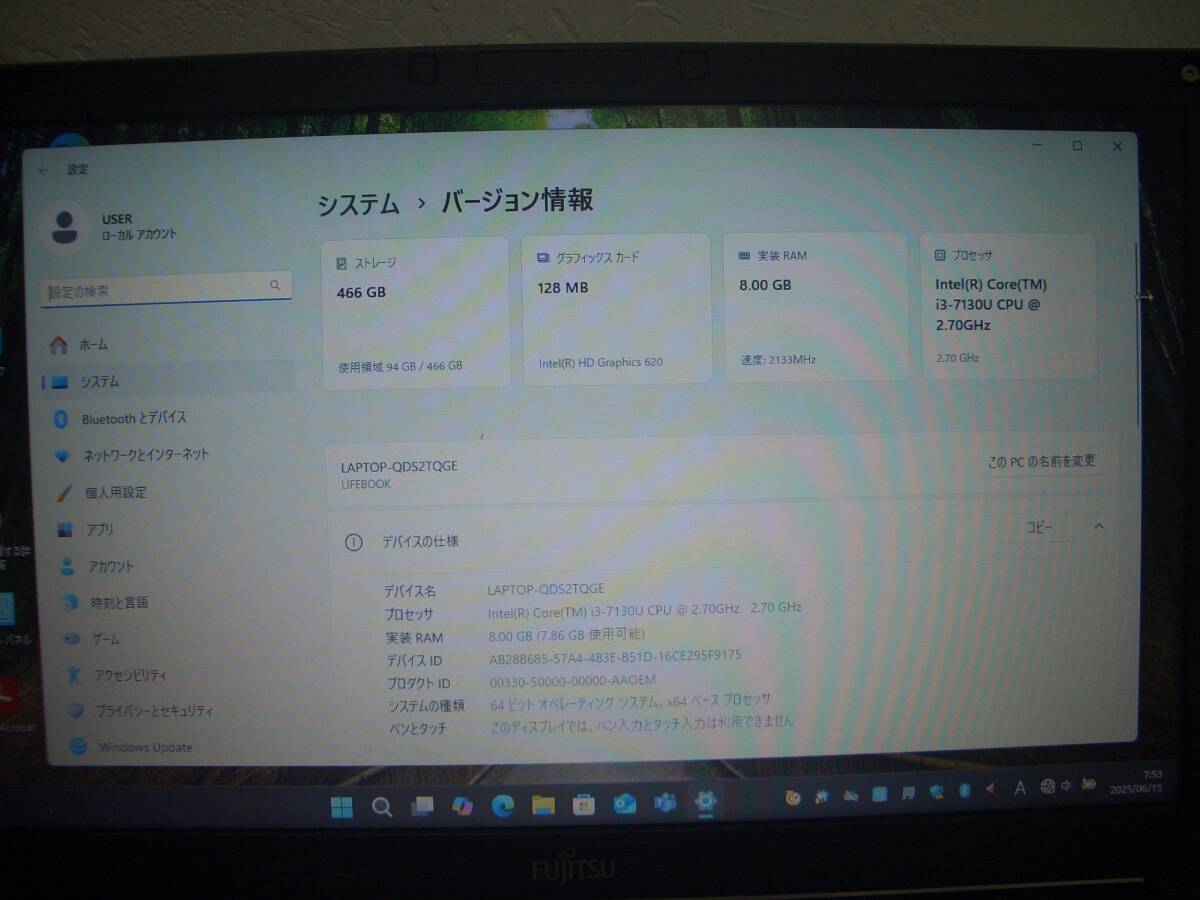Click the Wi-Fi icon beside ネットワーク
Image resolution: width=1200 pixels, height=900 pixels.
pos(62,456)
